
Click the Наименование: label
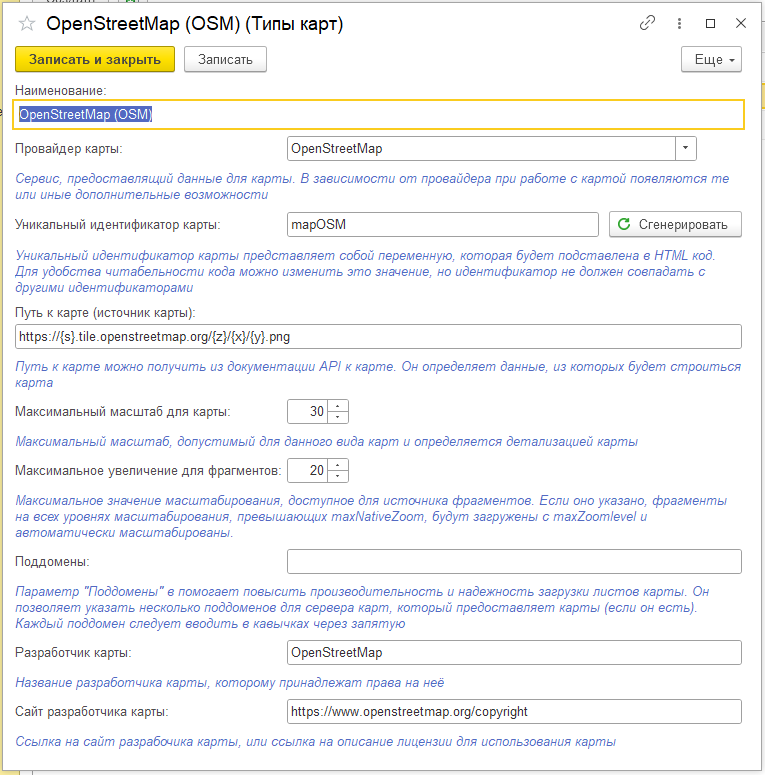(61, 90)
